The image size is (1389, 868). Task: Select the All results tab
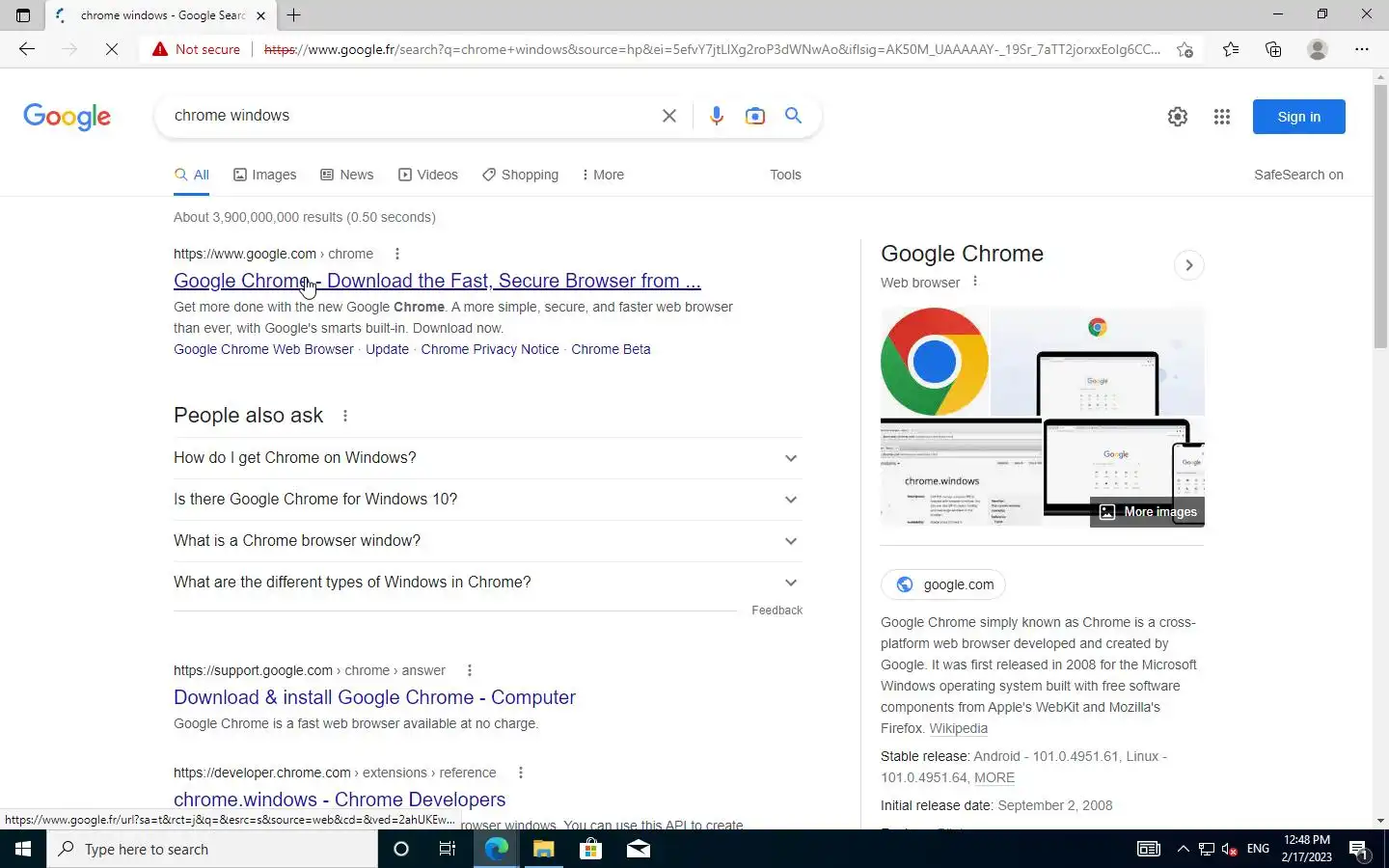[x=192, y=175]
